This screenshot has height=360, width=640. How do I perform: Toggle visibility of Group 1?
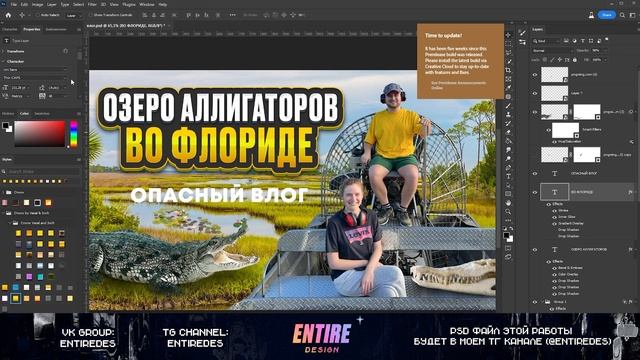tap(535, 302)
